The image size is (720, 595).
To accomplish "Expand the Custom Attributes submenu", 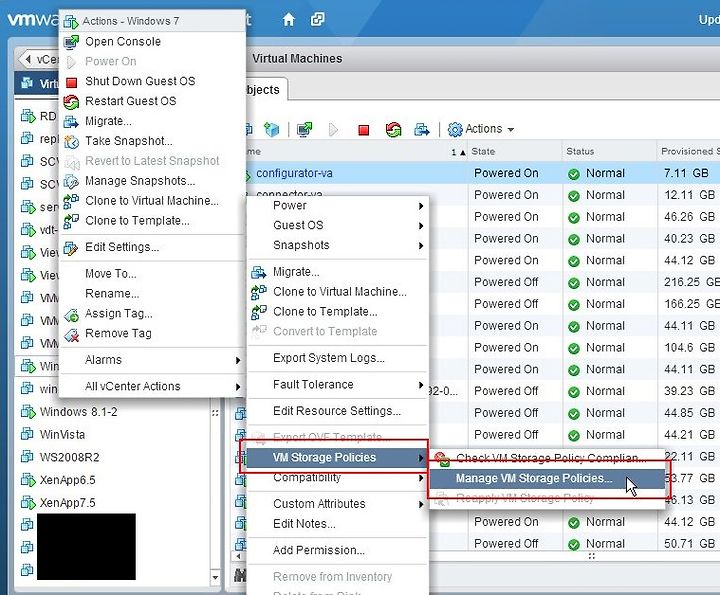I will (x=338, y=504).
